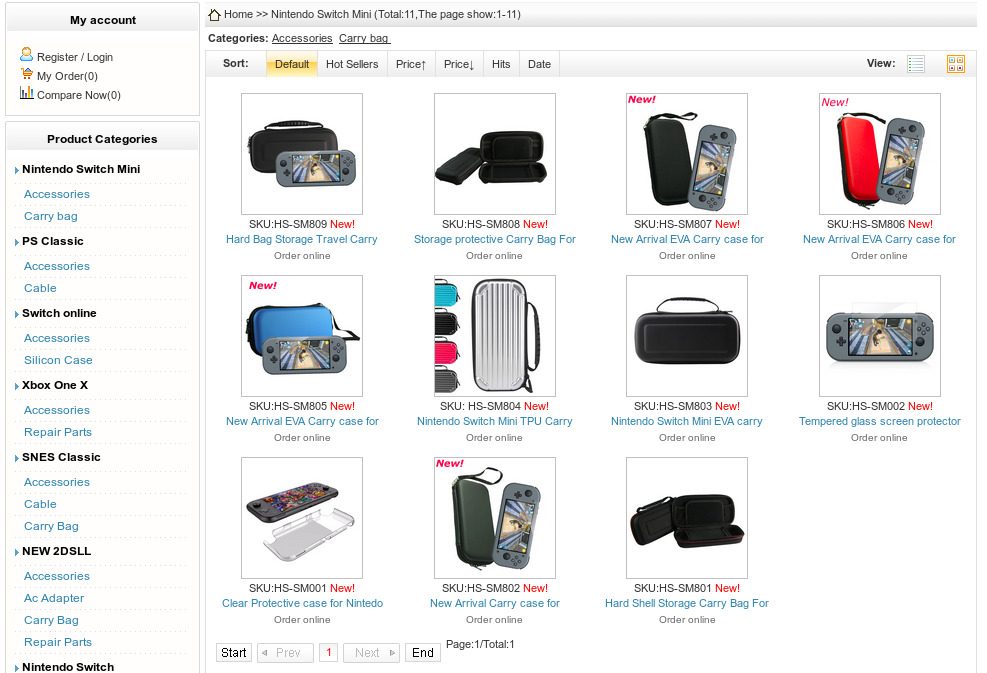987x673 pixels.
Task: Click the End pagination button
Action: click(423, 653)
